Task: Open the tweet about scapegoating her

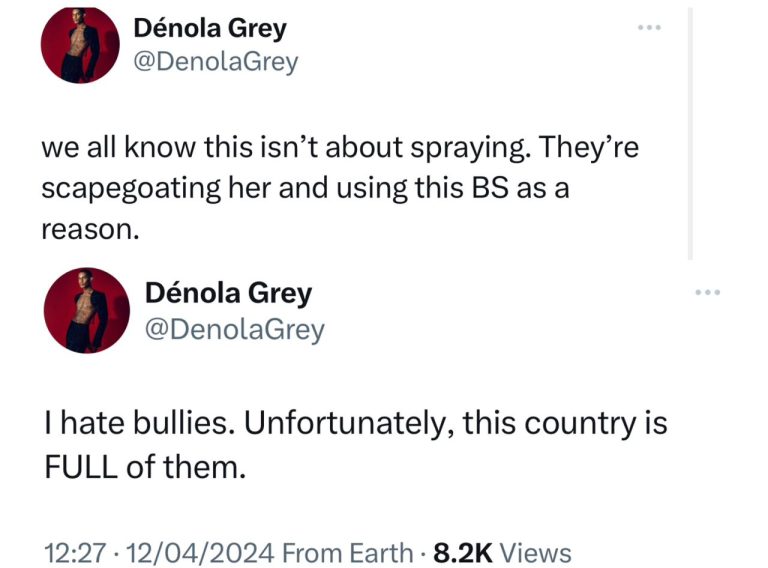Action: pos(338,188)
